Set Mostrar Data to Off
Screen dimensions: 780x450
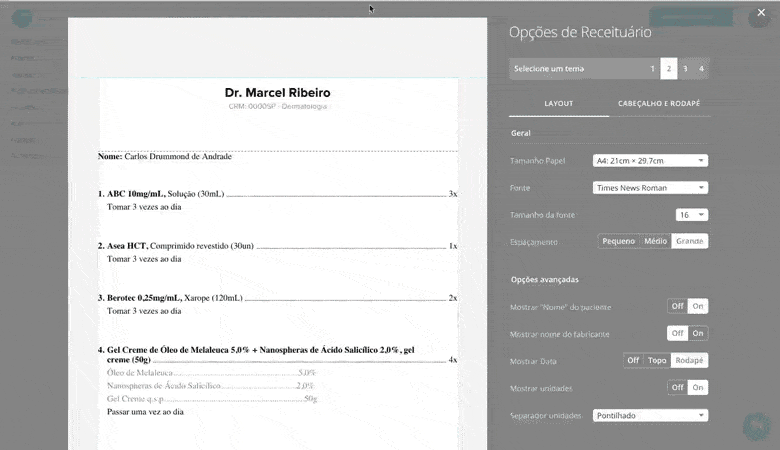pos(632,360)
